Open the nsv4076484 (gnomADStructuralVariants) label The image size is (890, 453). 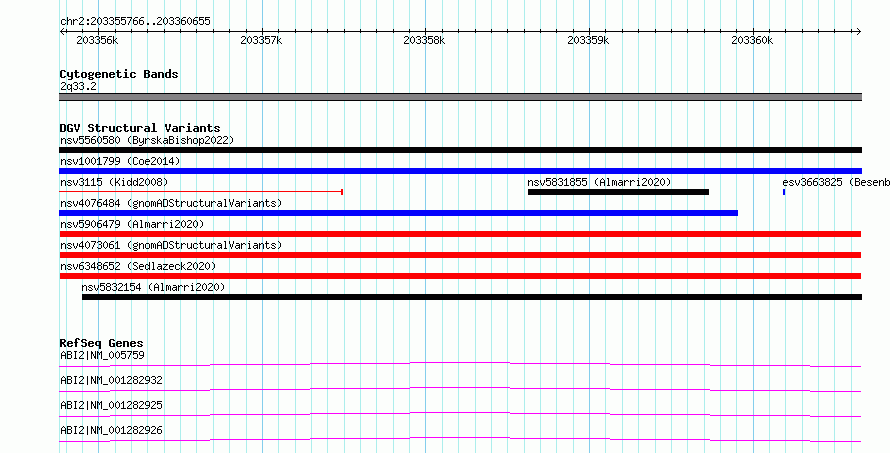(x=171, y=203)
